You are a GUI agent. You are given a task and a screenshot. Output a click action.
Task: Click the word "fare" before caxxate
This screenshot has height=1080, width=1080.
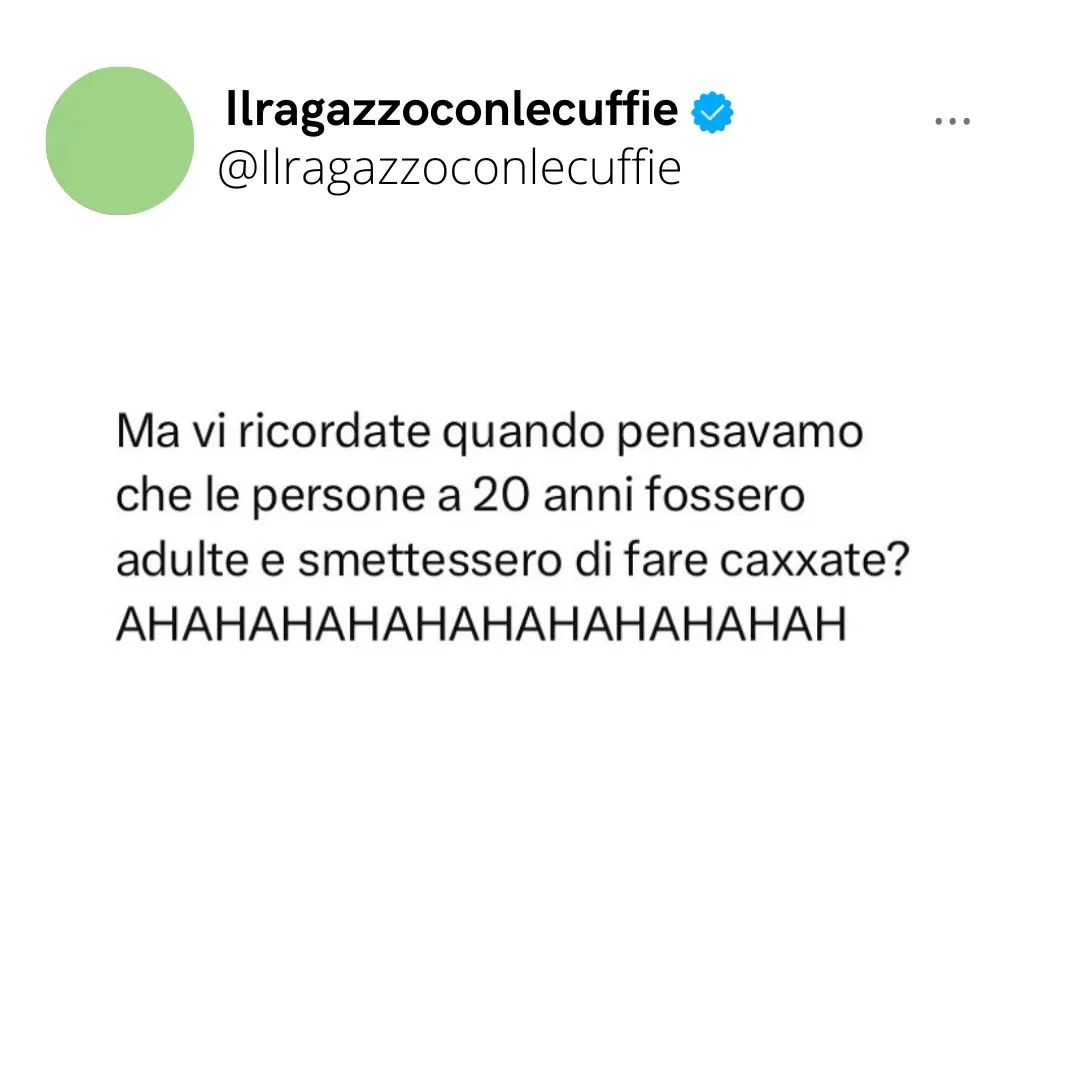coord(666,559)
